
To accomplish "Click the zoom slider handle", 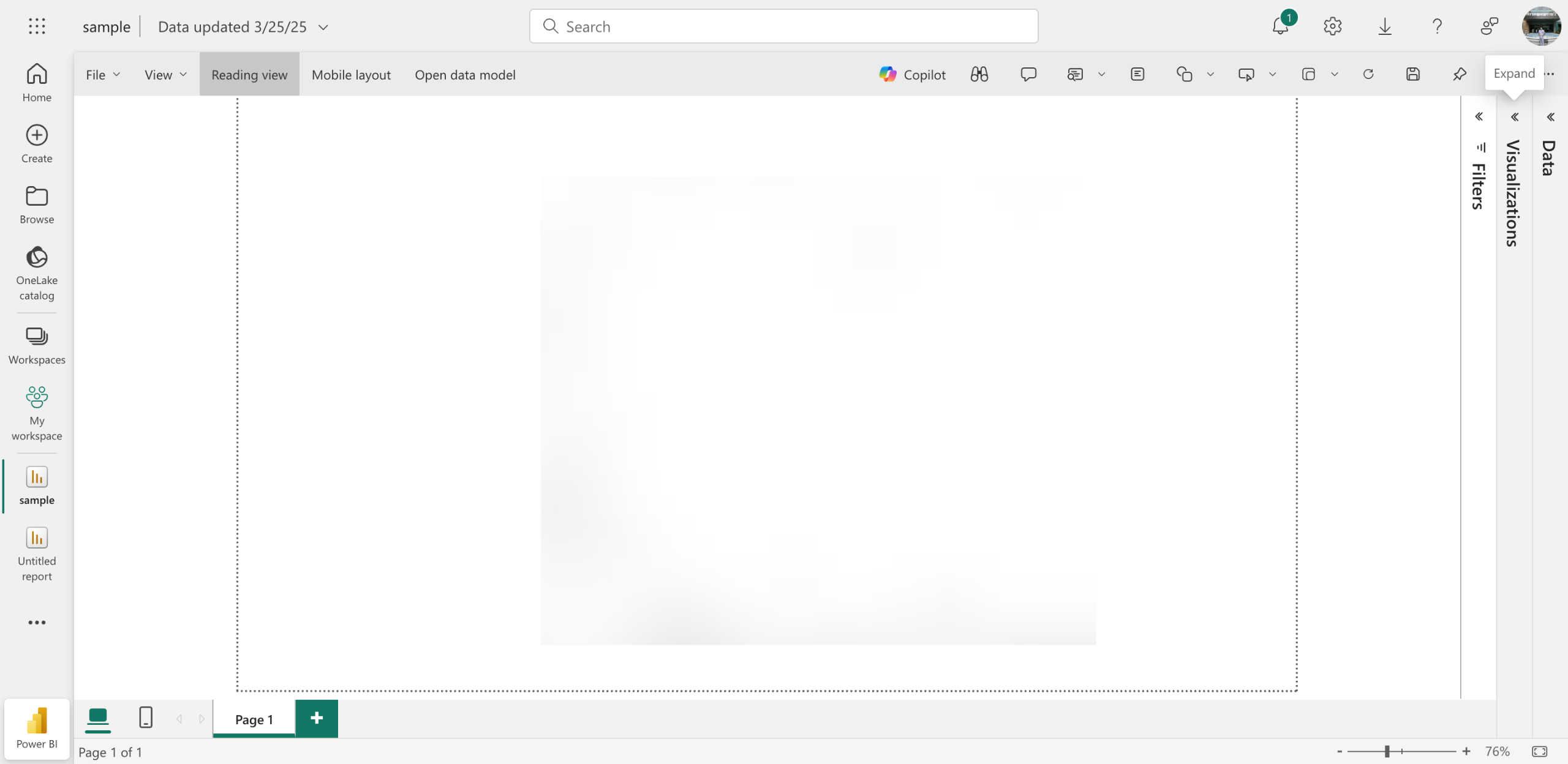I will click(1387, 751).
